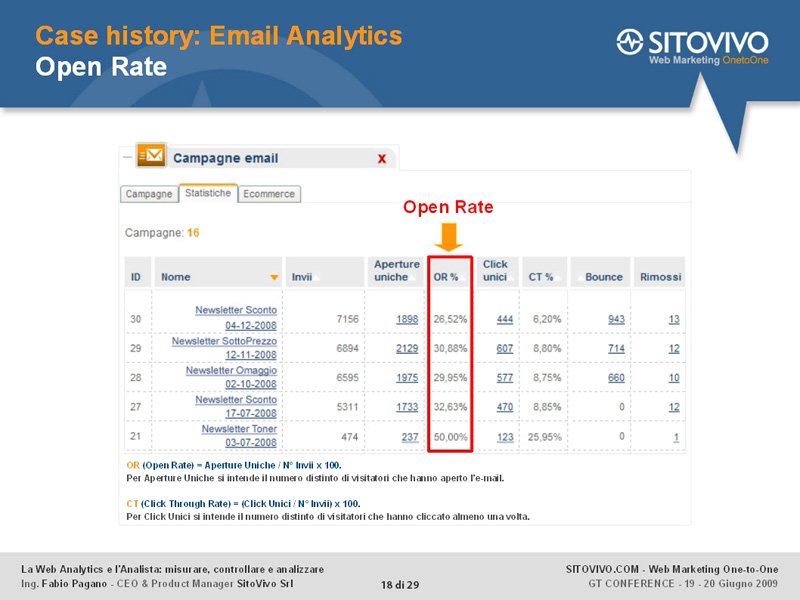Click unique clicks value 123
Viewport: 800px width, 600px height.
pos(505,437)
